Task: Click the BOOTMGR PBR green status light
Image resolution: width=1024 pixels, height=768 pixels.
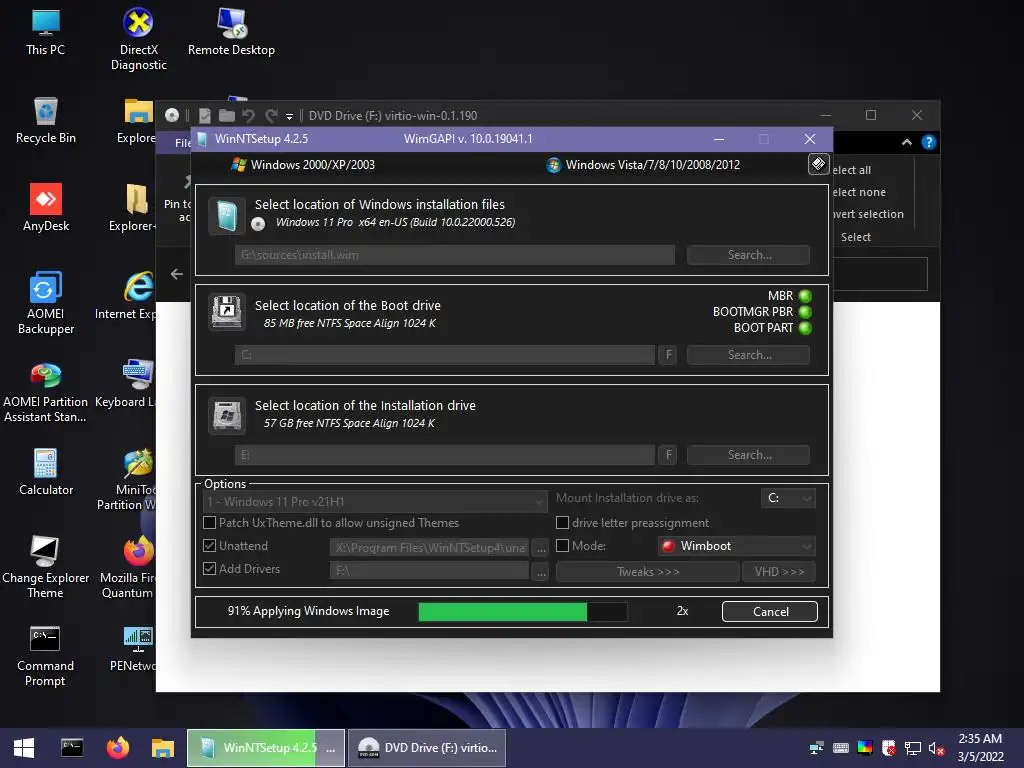Action: (805, 312)
